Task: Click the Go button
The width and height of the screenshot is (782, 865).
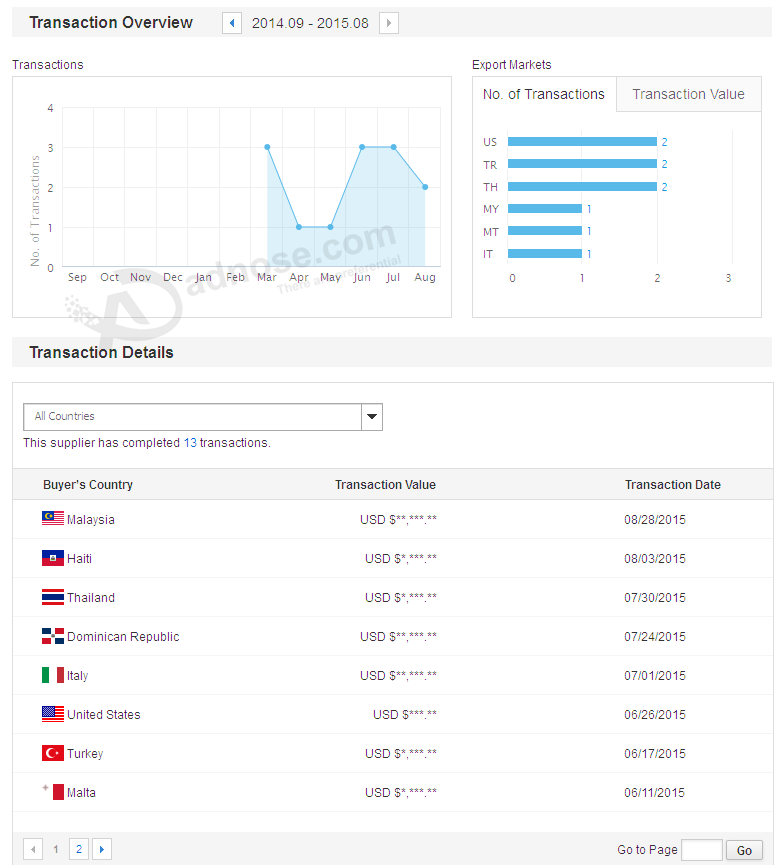Action: point(744,850)
